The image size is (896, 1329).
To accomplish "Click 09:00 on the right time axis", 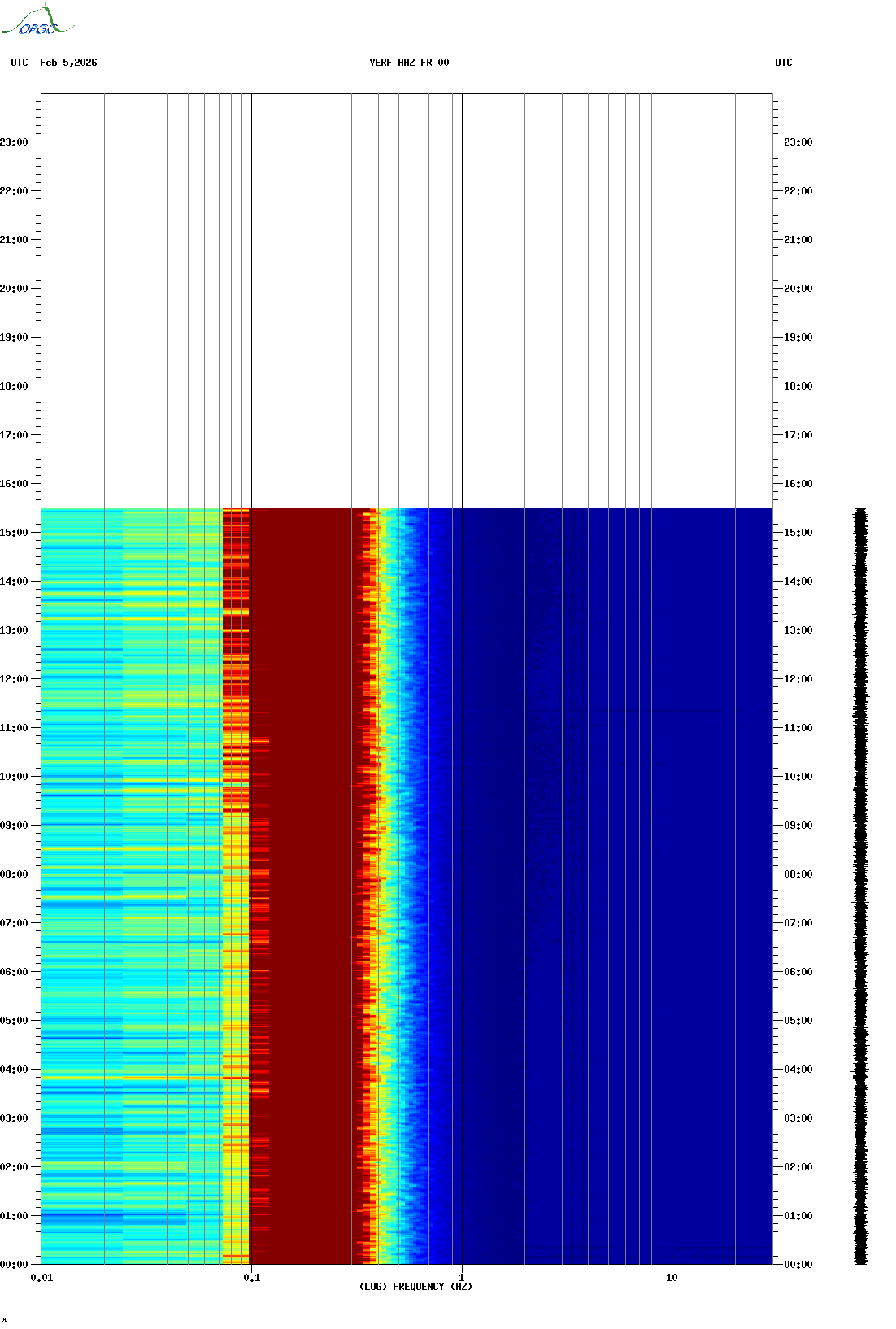I will point(798,826).
